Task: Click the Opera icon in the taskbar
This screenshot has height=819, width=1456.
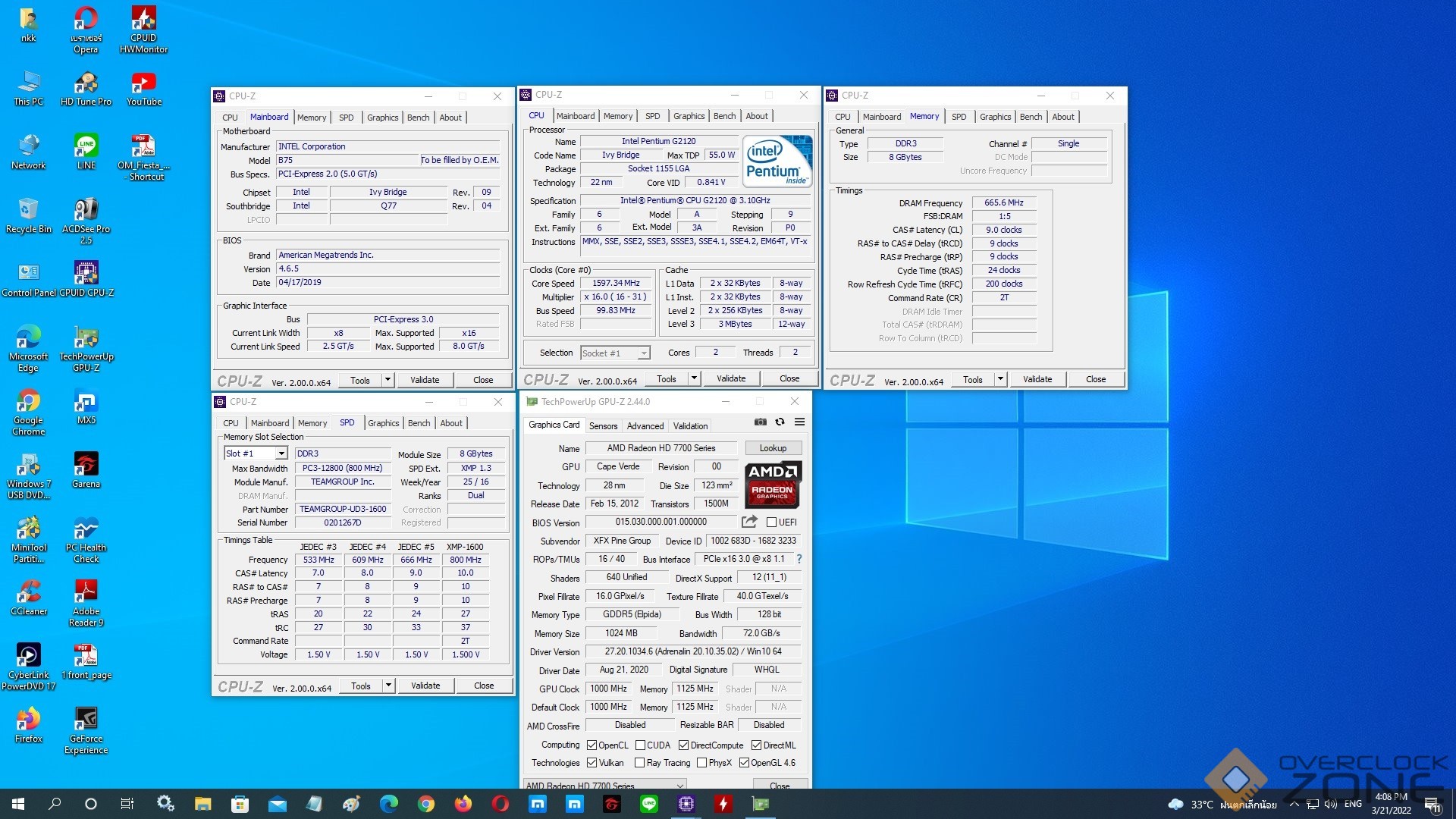Action: pyautogui.click(x=500, y=804)
